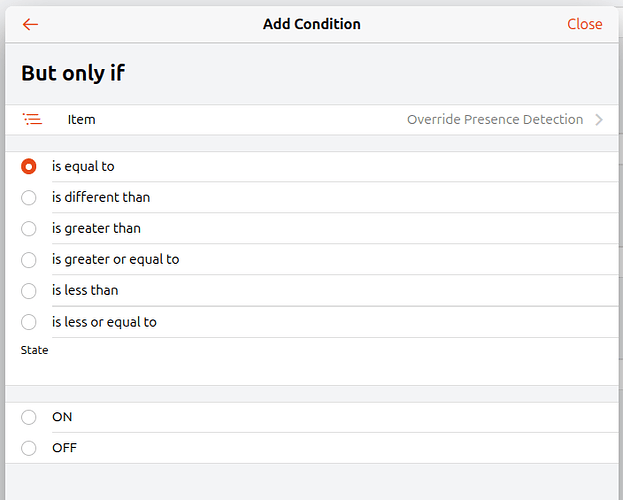Select the 'is less than' radio button
This screenshot has height=500, width=623.
pos(29,291)
